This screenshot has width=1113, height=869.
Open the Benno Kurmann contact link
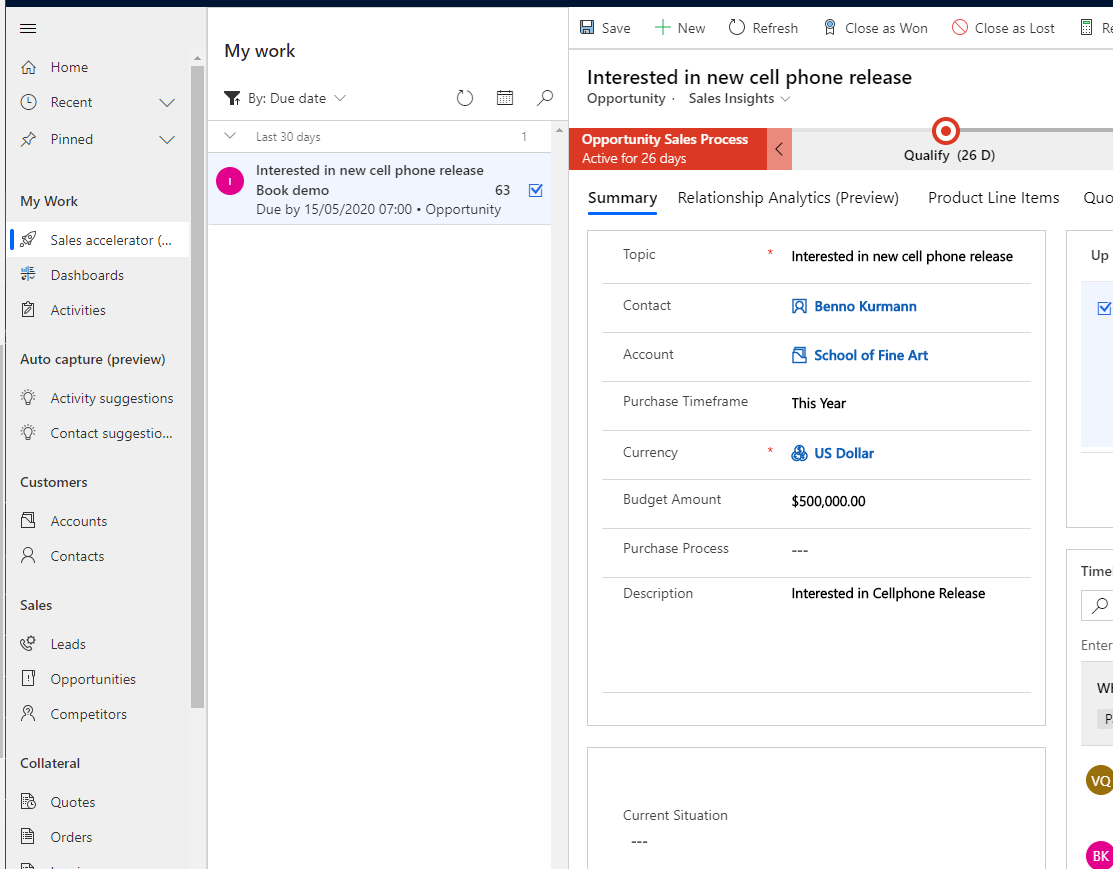click(x=865, y=306)
